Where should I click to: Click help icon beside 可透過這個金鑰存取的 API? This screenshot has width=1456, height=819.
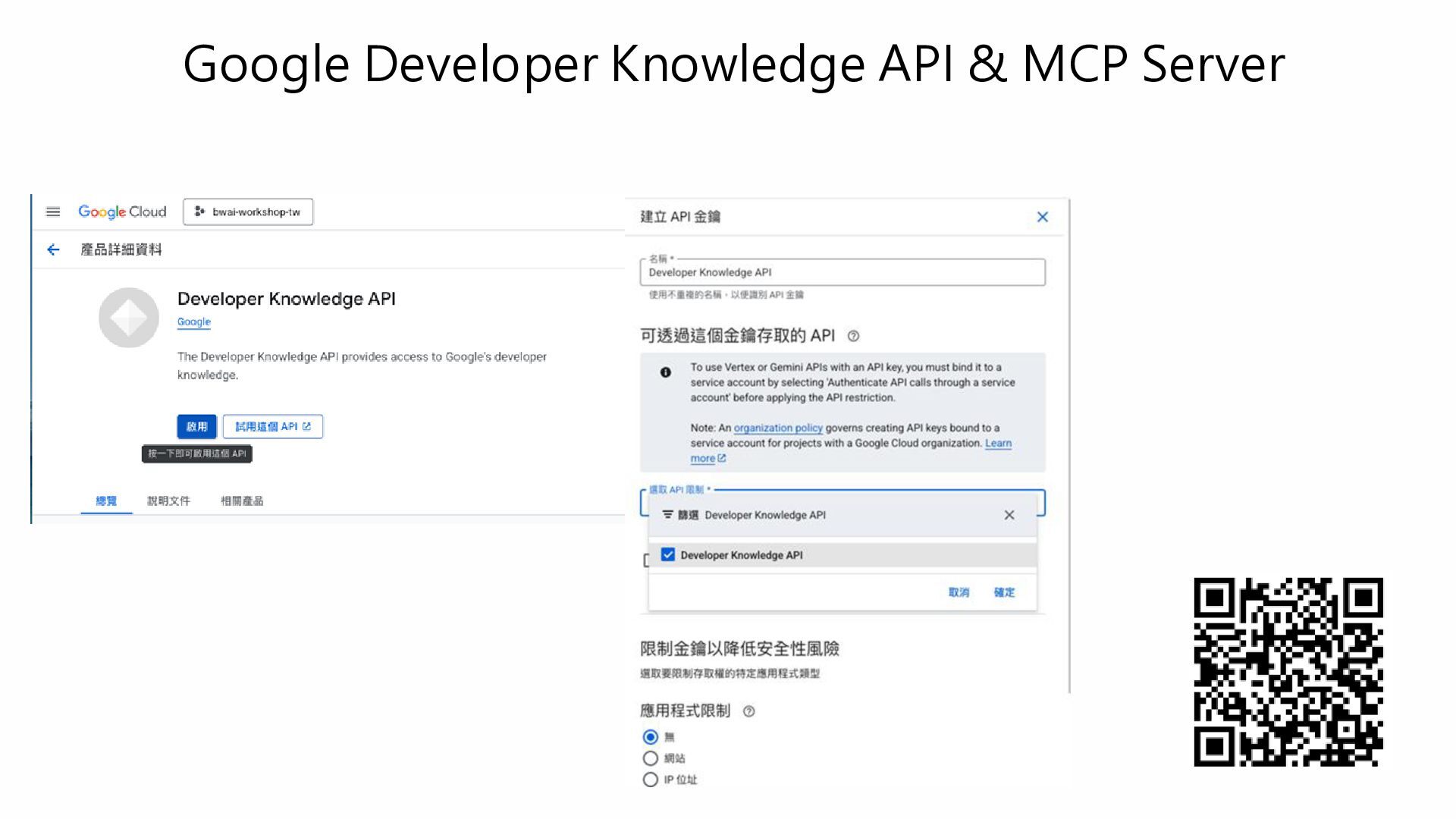(853, 336)
